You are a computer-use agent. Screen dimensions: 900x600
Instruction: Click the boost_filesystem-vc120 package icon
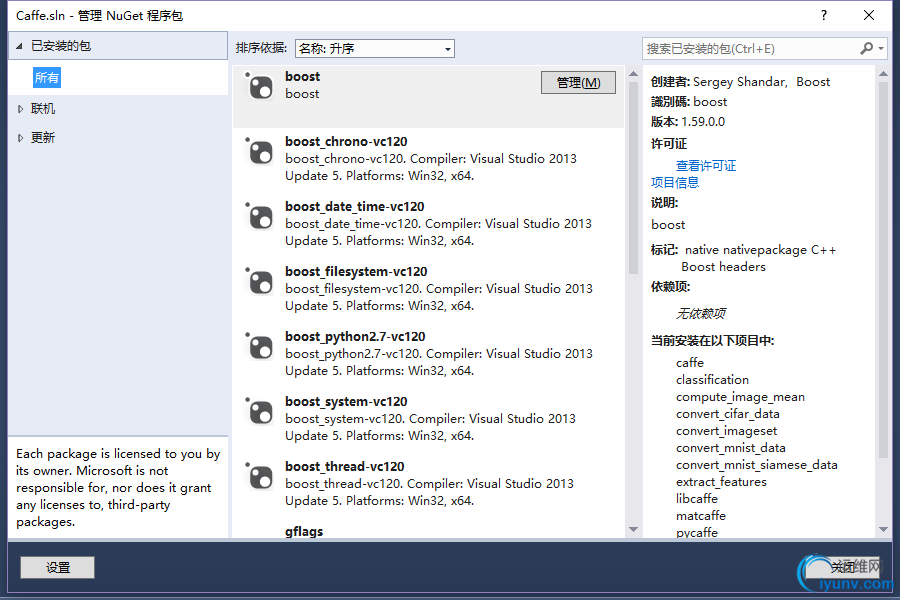click(x=260, y=281)
